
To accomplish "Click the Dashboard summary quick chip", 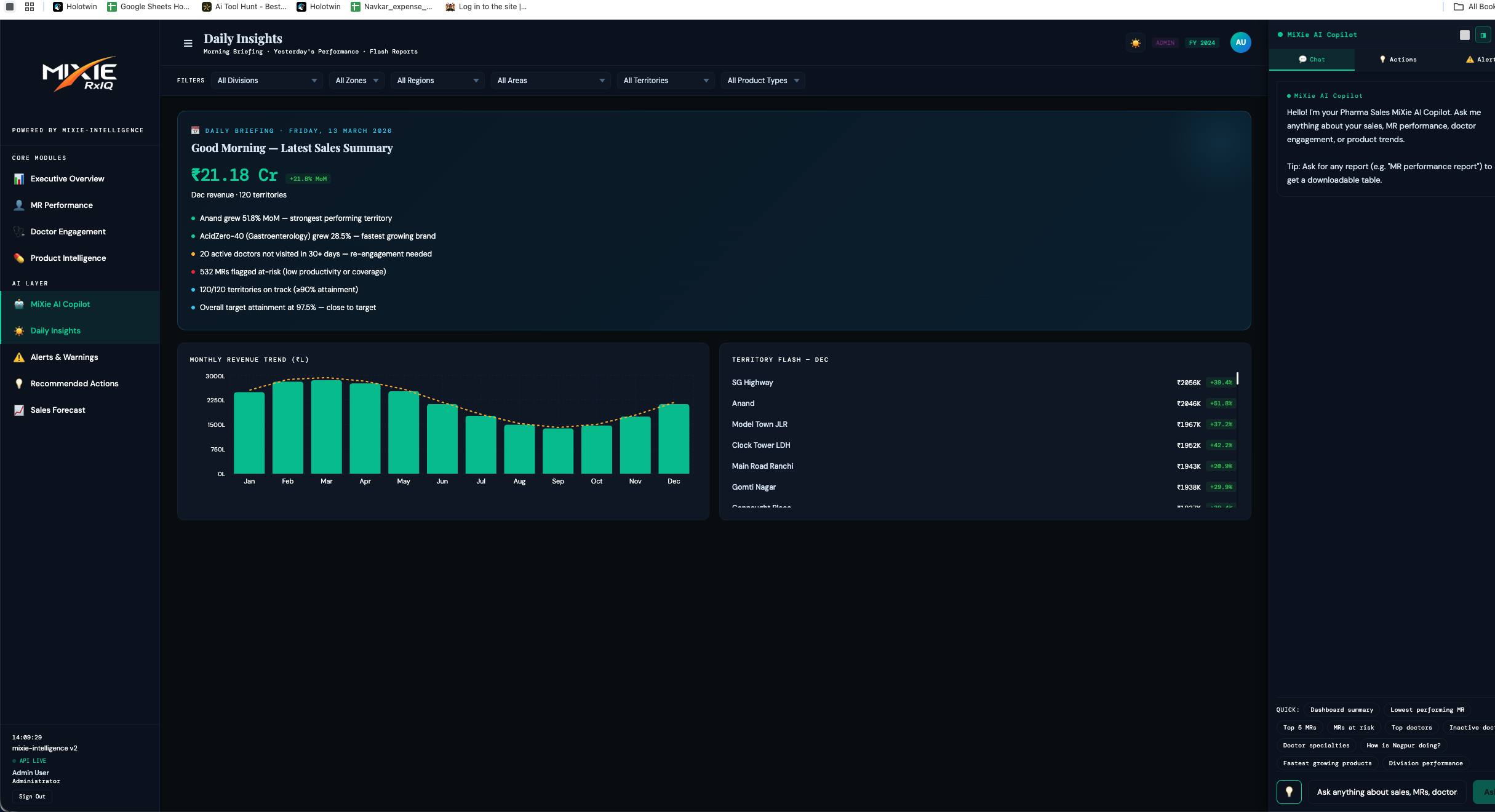I will (x=1342, y=709).
